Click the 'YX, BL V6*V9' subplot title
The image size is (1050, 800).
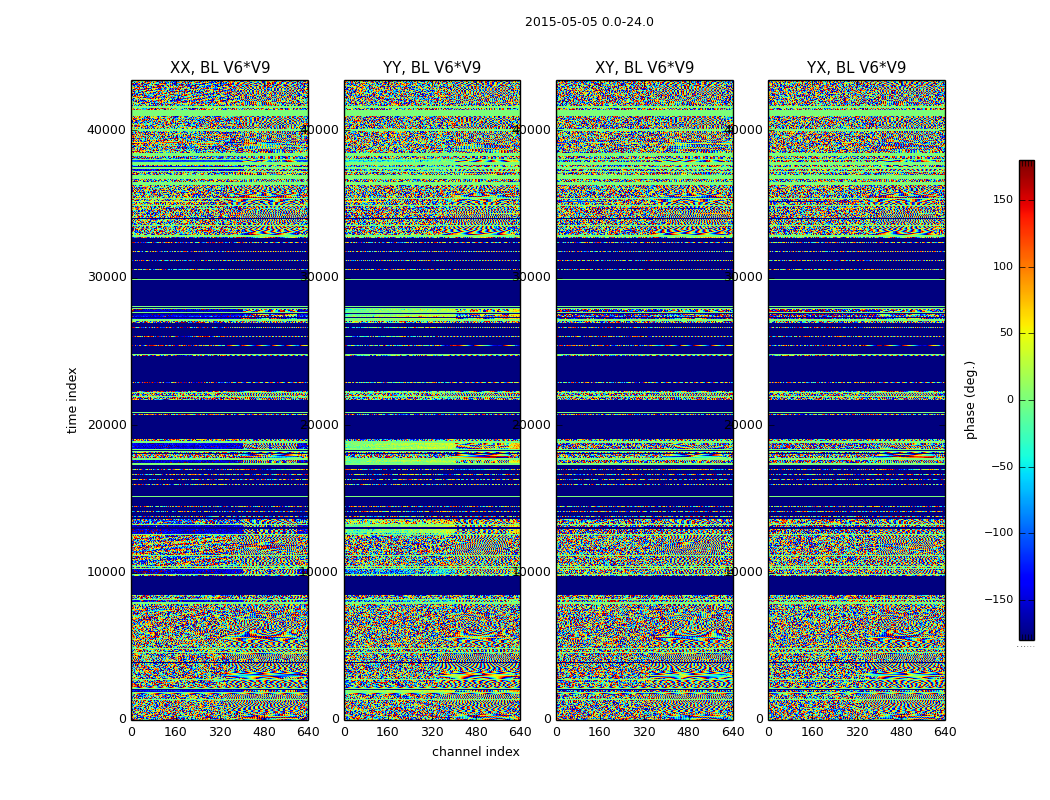856,68
